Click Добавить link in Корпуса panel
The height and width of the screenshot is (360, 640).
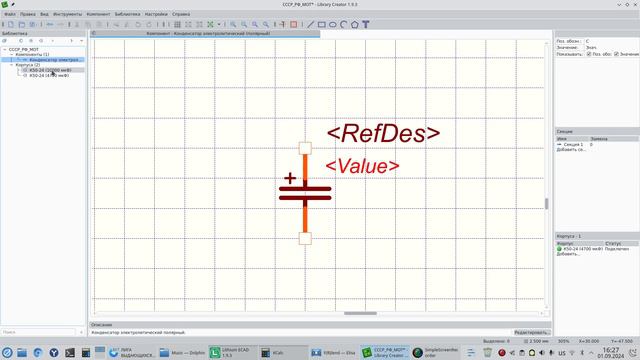[x=568, y=254]
